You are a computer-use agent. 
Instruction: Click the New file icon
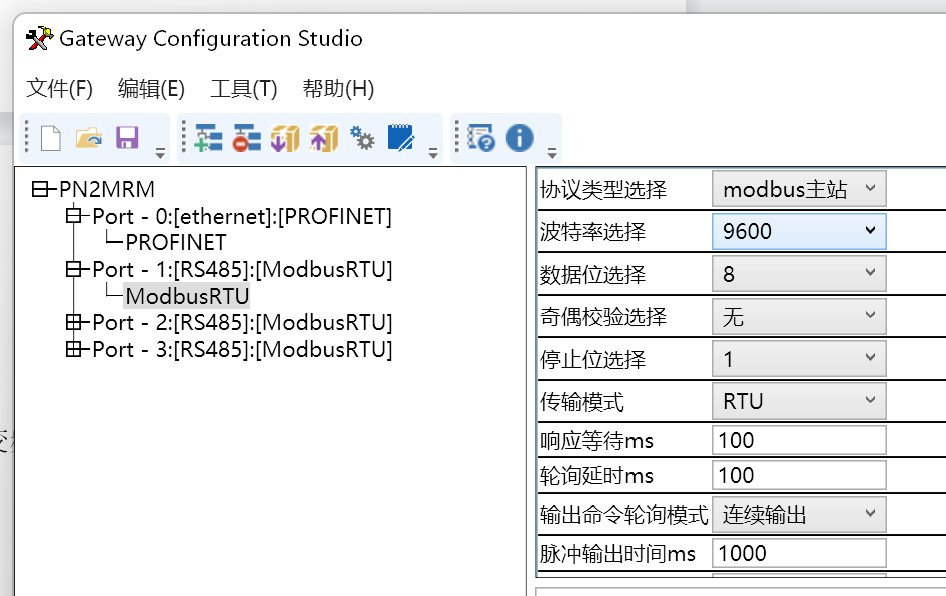pyautogui.click(x=51, y=138)
